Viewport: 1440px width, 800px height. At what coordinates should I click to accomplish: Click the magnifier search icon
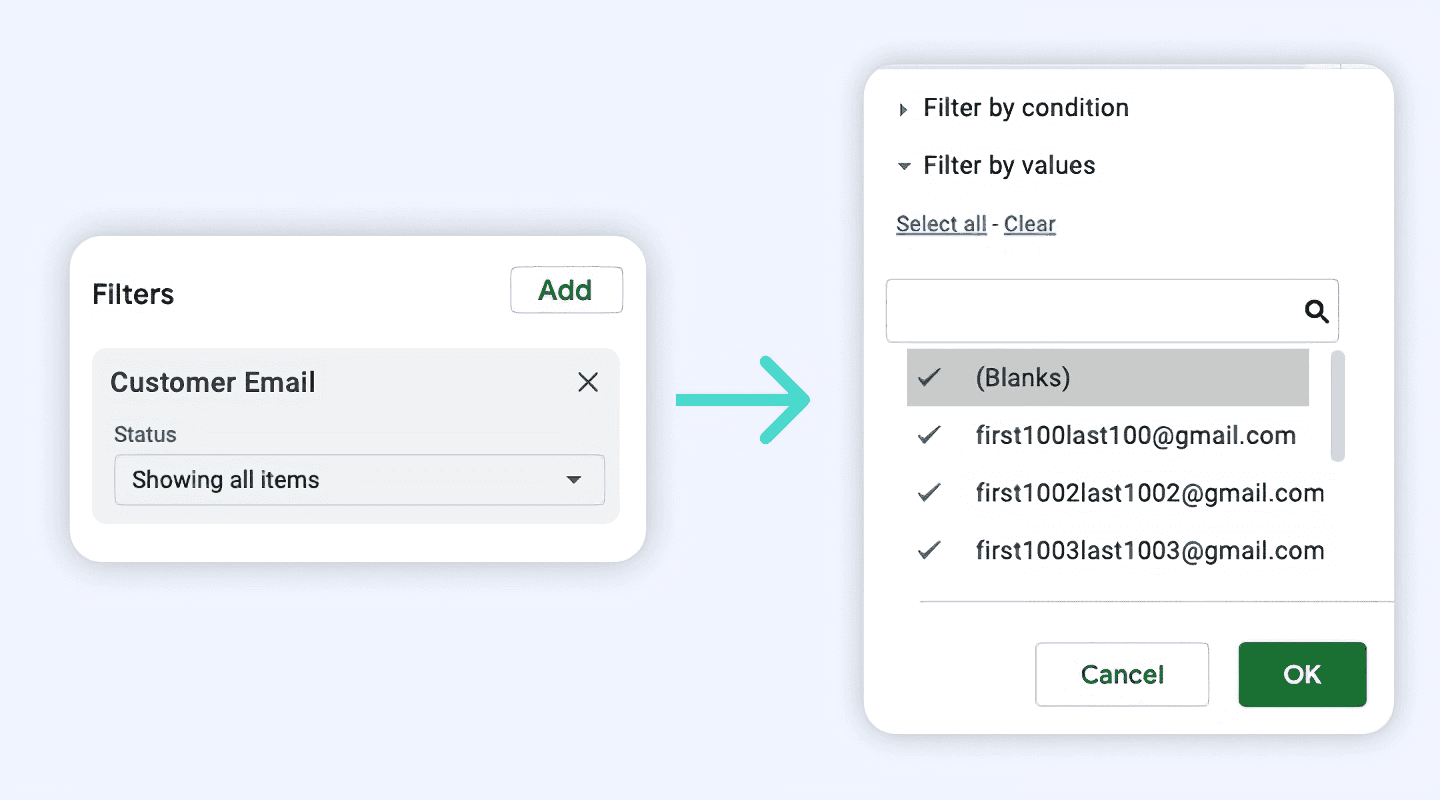pos(1317,312)
